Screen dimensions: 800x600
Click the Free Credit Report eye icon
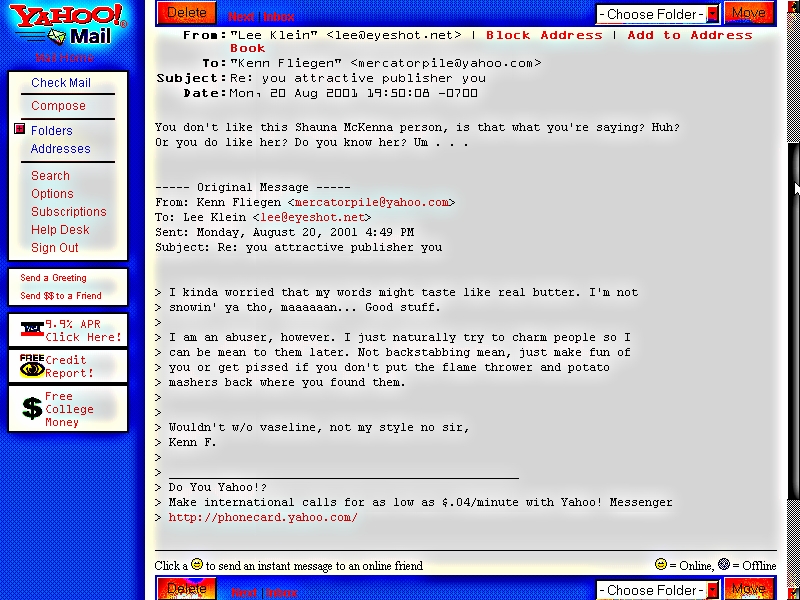(x=32, y=366)
